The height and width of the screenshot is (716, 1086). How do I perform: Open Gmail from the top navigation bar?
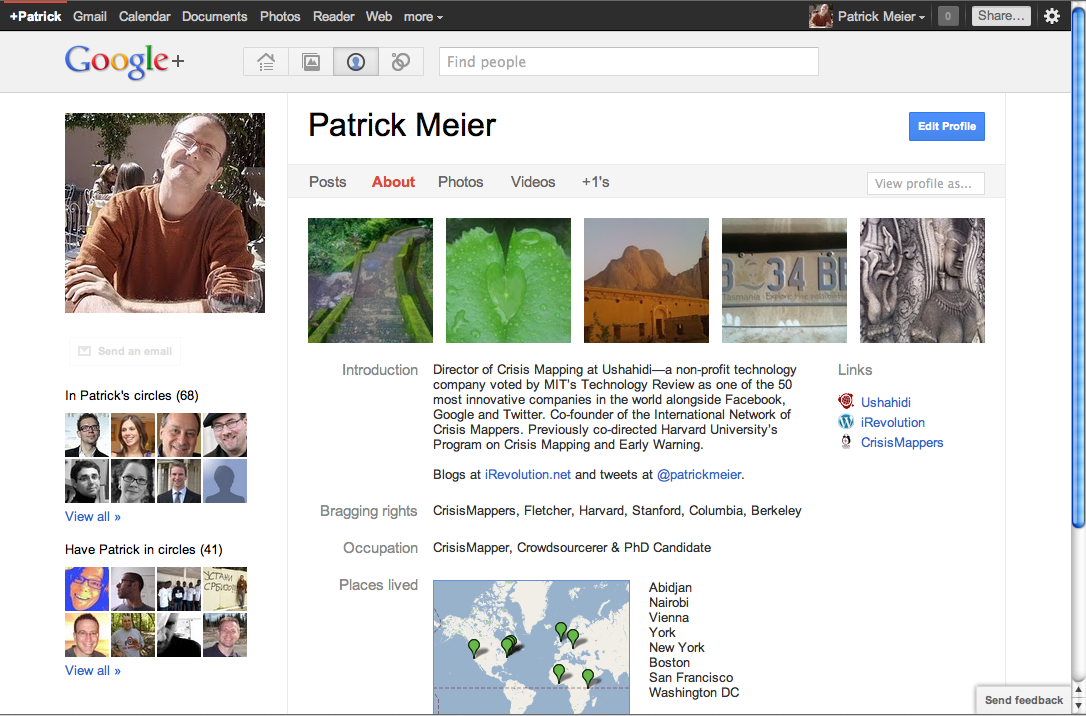tap(90, 17)
